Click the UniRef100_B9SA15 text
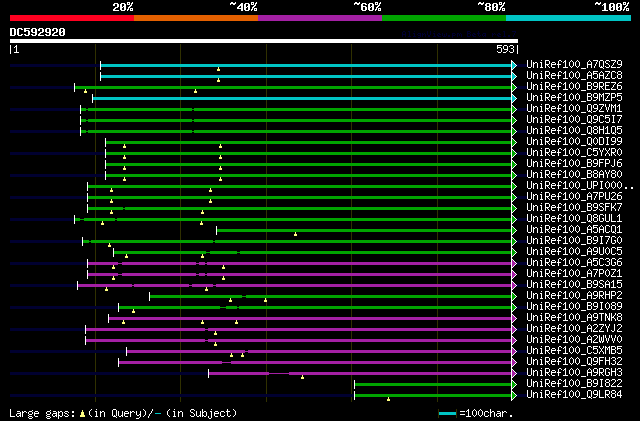640x421 pixels. click(574, 285)
